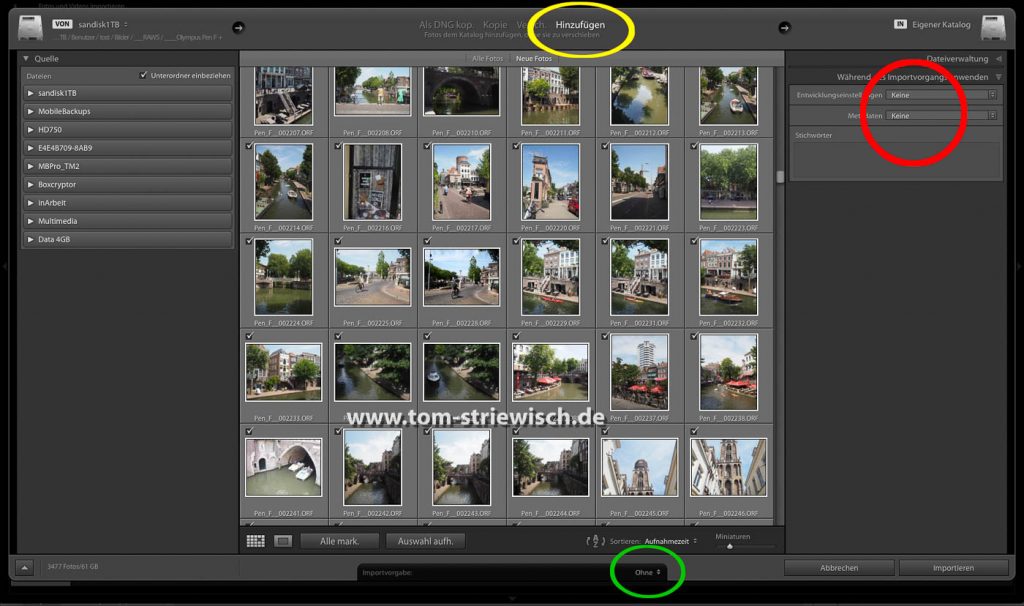Viewport: 1024px width, 606px height.
Task: Expand the MobileBackups folder
Action: (x=31, y=111)
